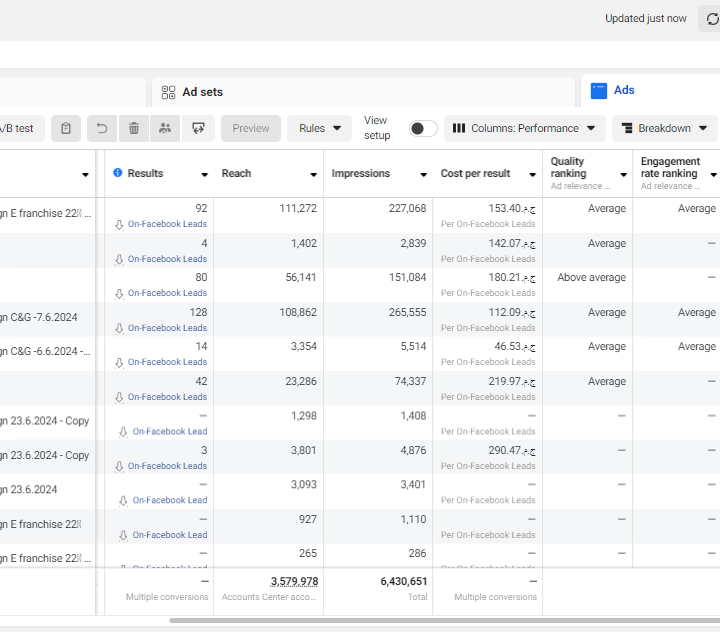Select the Ads tab
The image size is (720, 632).
coord(624,90)
